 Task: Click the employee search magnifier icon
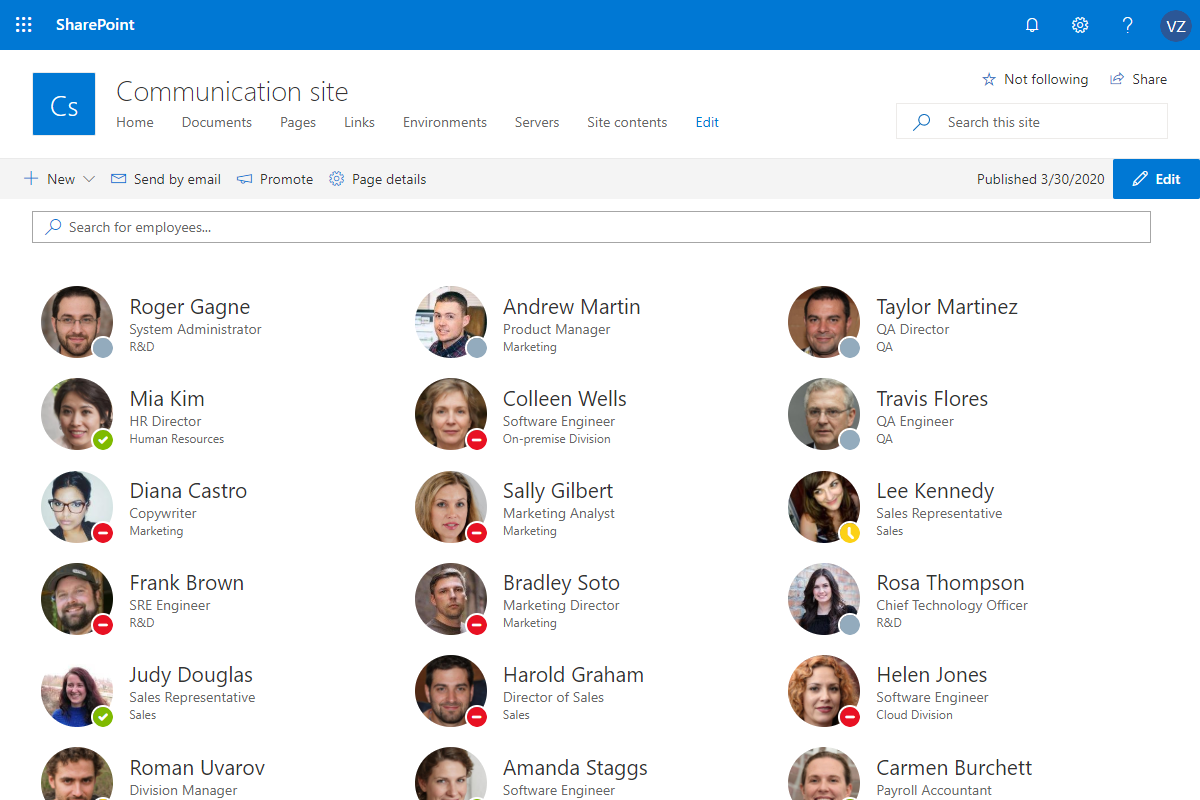[53, 227]
